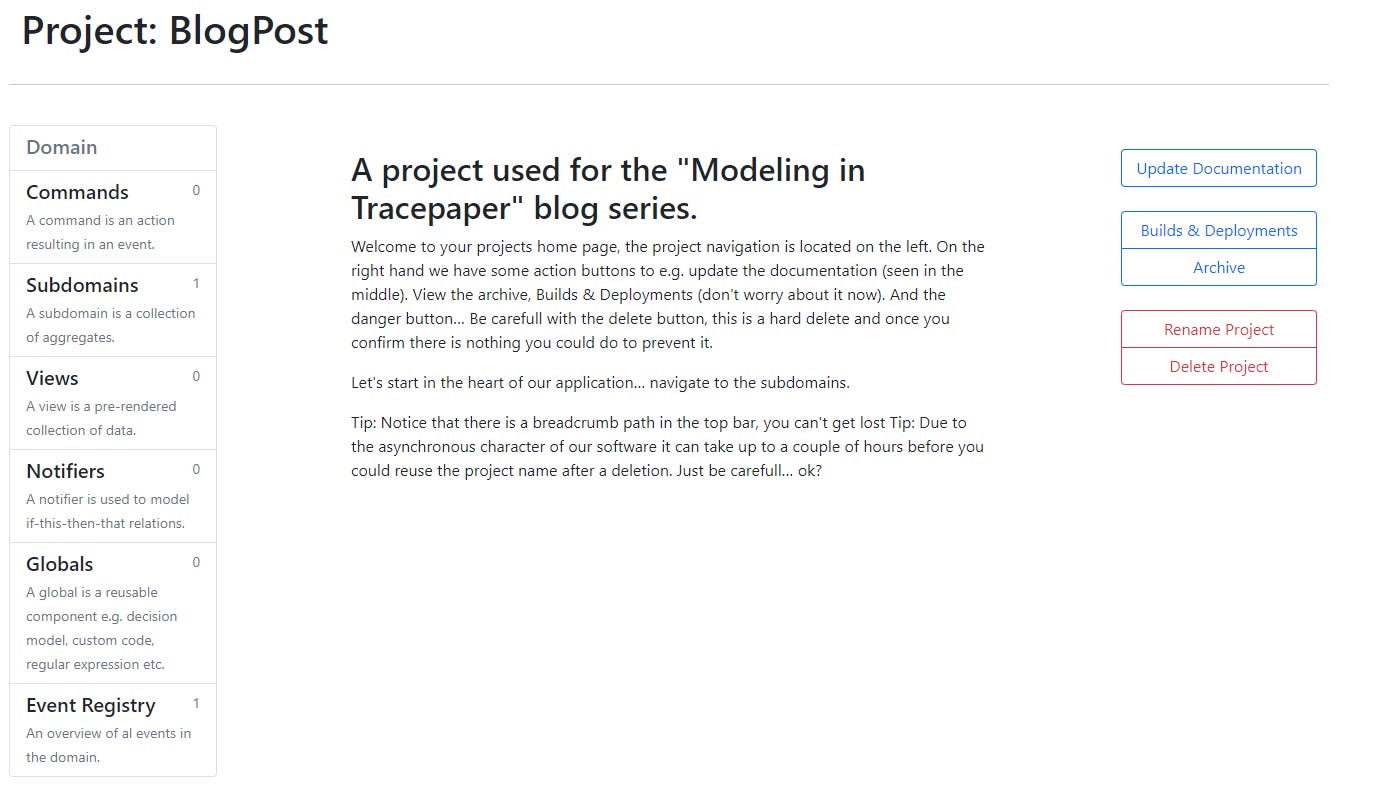This screenshot has height=805, width=1388.
Task: Click the Project: BlogPost page title
Action: tap(175, 31)
